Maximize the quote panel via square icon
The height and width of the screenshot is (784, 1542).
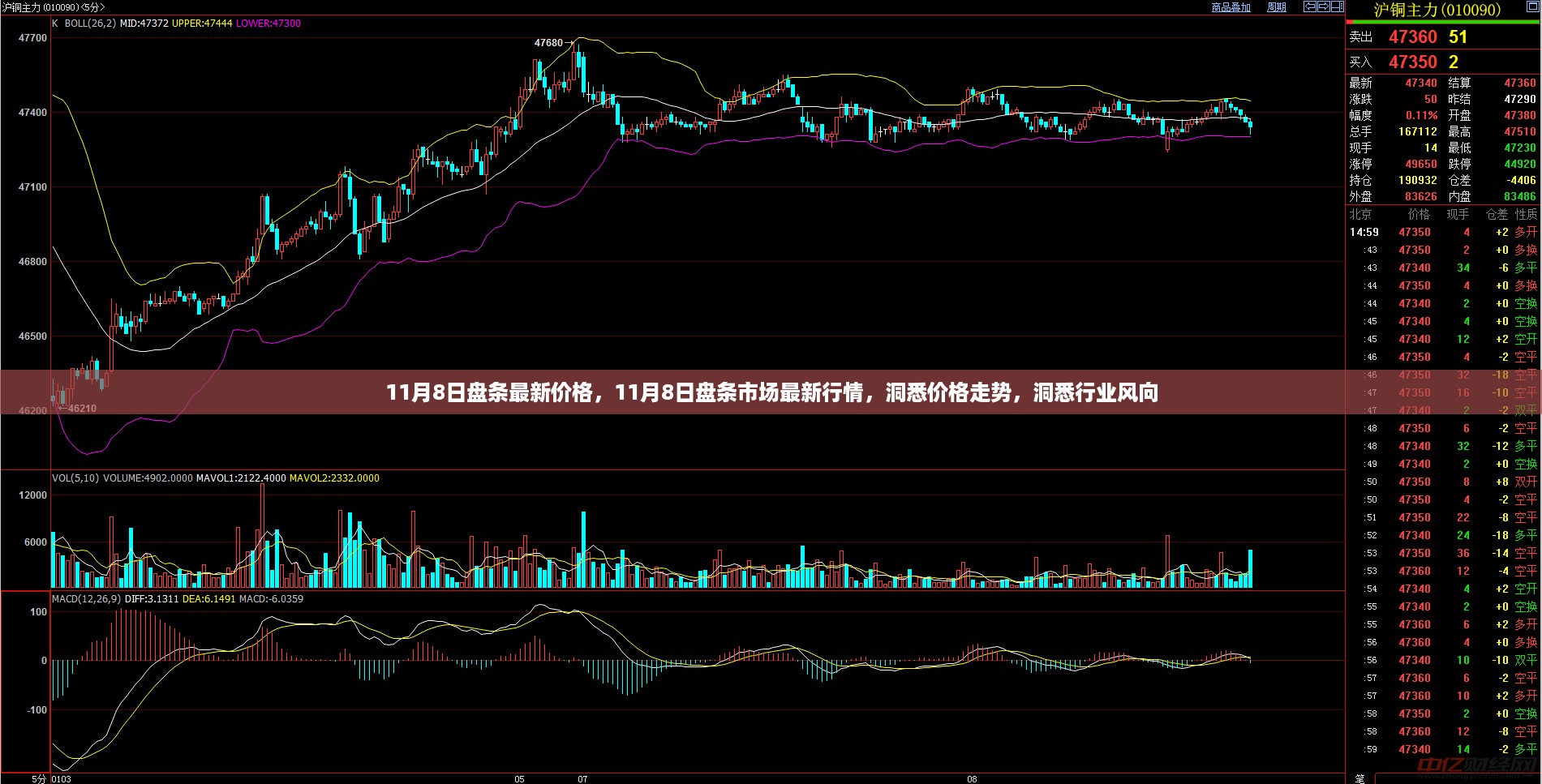click(x=1532, y=8)
